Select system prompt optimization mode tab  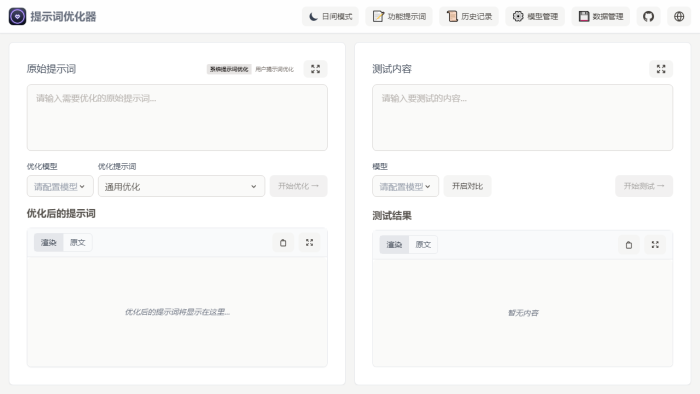pyautogui.click(x=229, y=69)
